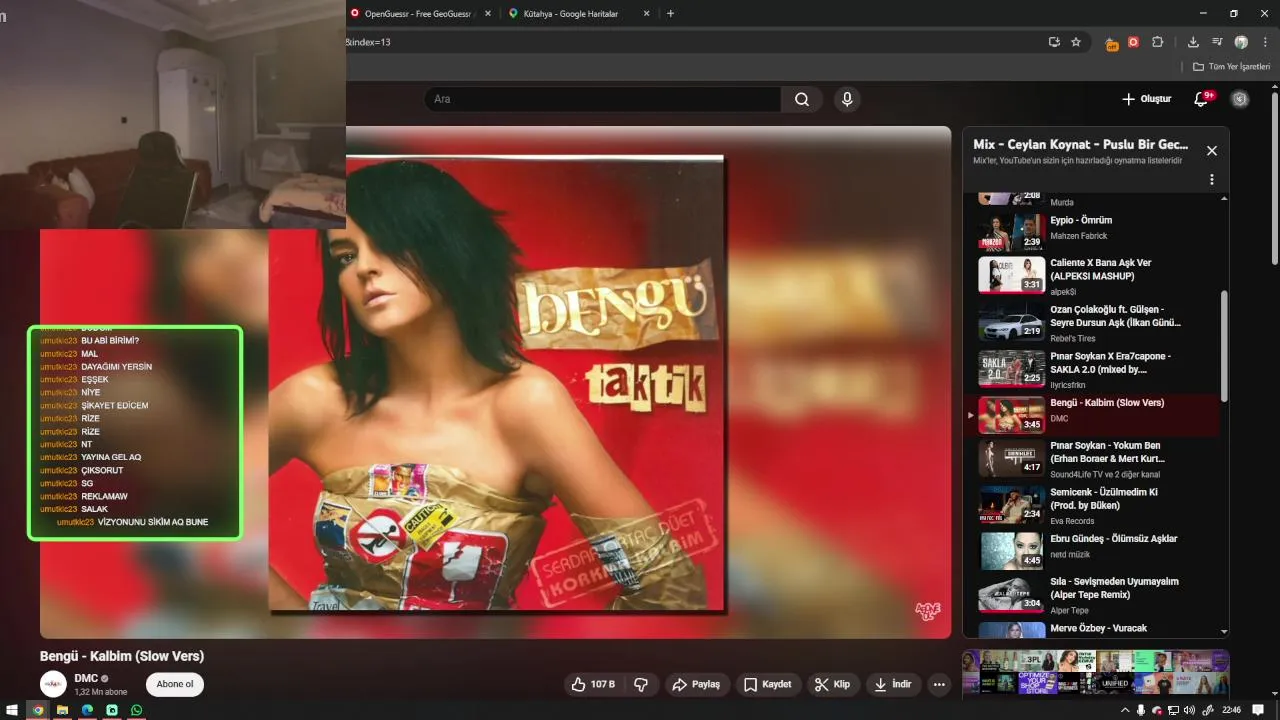
Task: Click the install app icon in address bar
Action: 1054,42
